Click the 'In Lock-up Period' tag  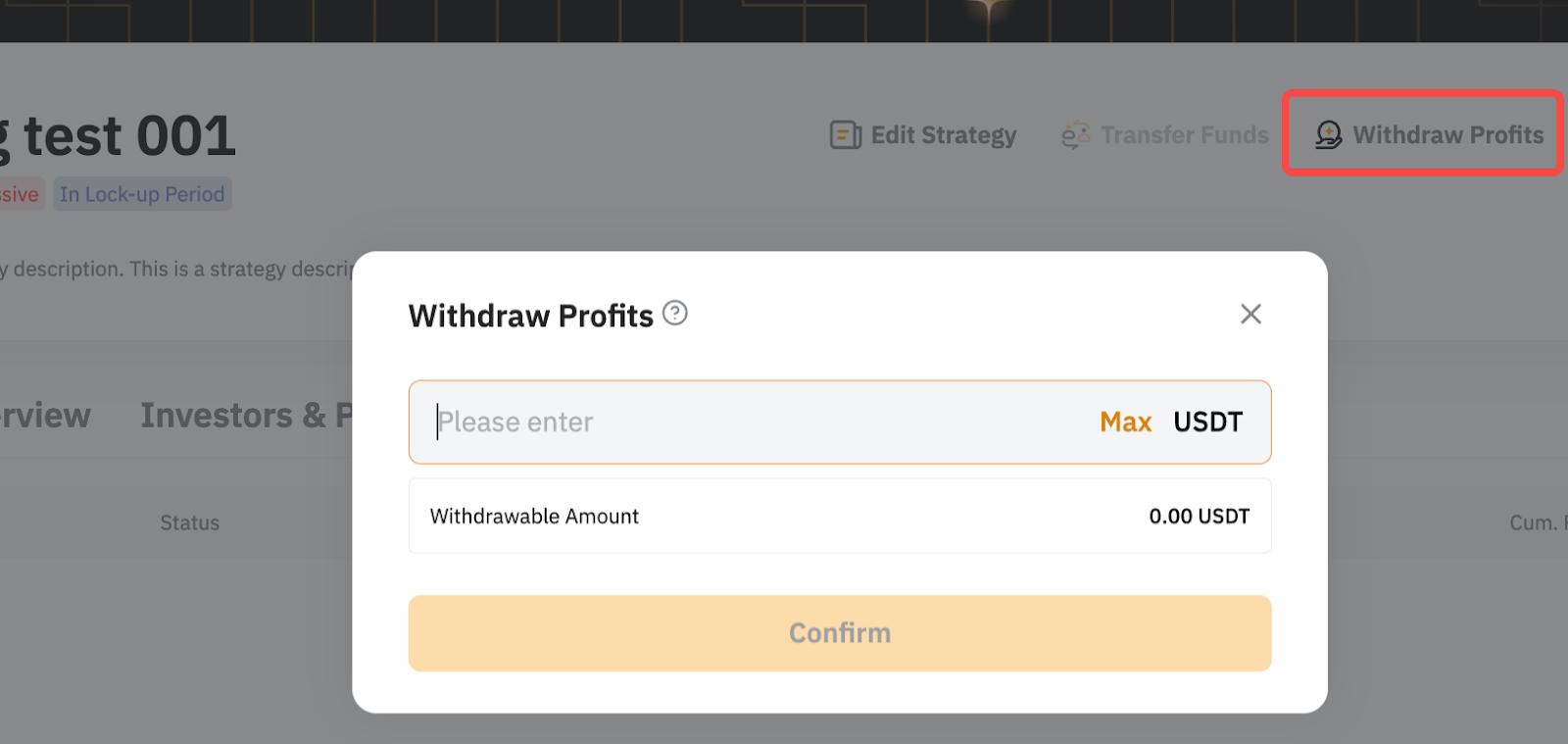[142, 194]
